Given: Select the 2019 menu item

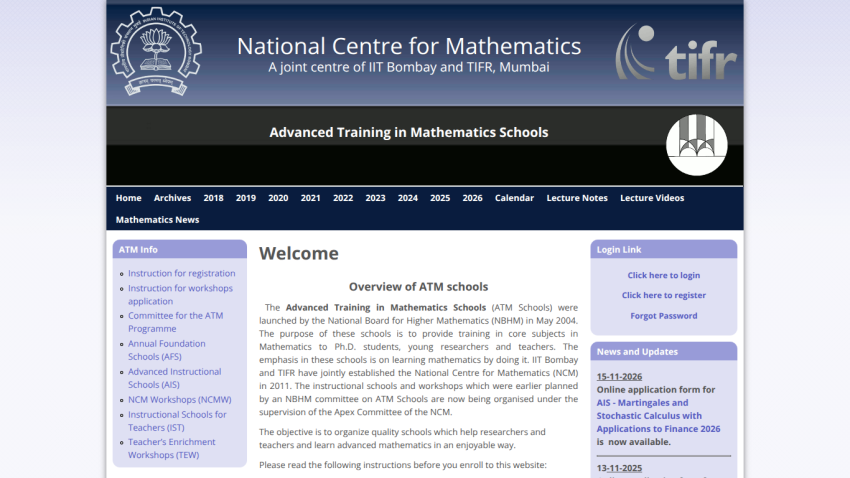Looking at the screenshot, I should point(246,198).
